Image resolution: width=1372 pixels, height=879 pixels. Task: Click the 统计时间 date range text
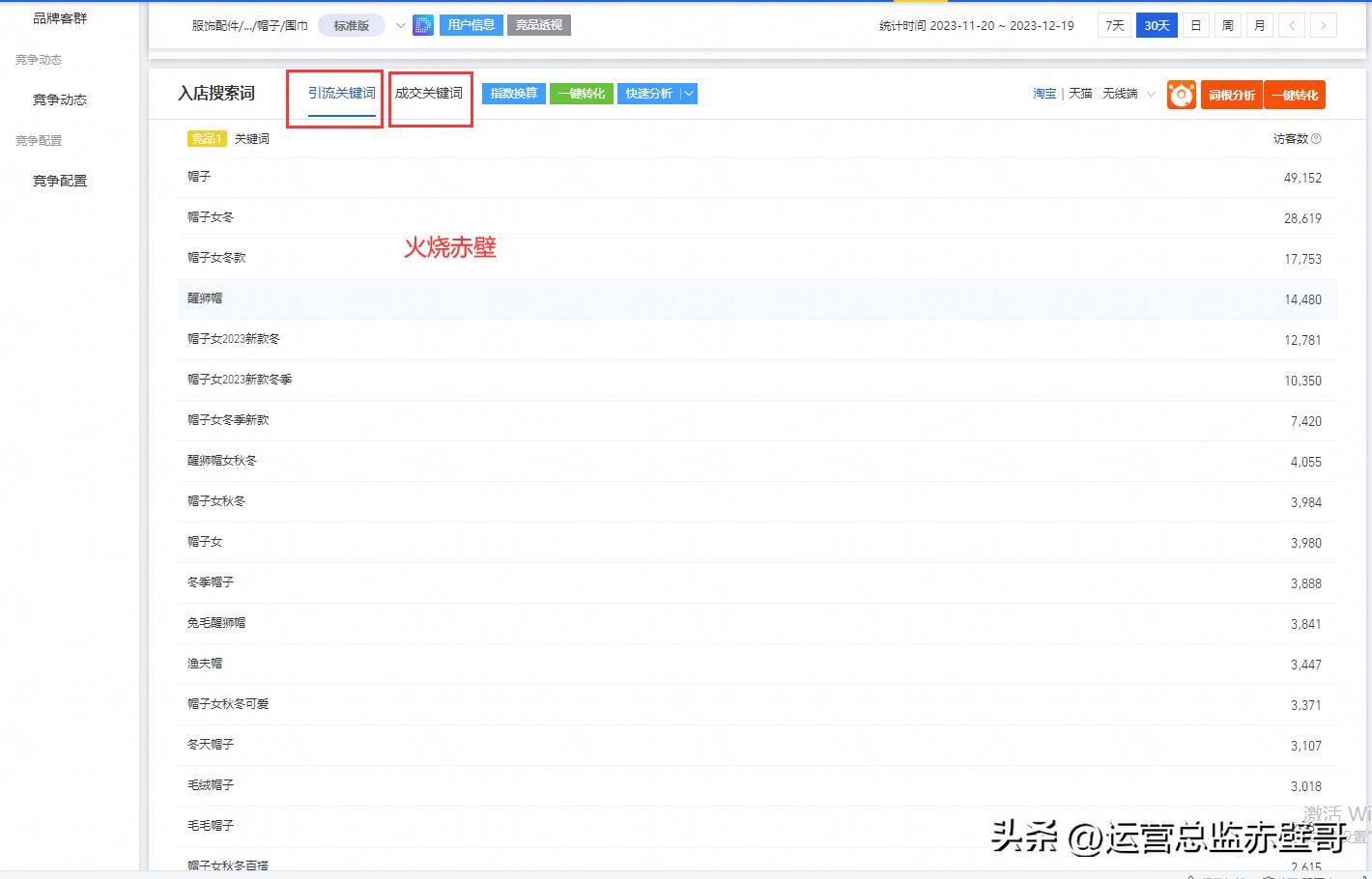pyautogui.click(x=977, y=26)
